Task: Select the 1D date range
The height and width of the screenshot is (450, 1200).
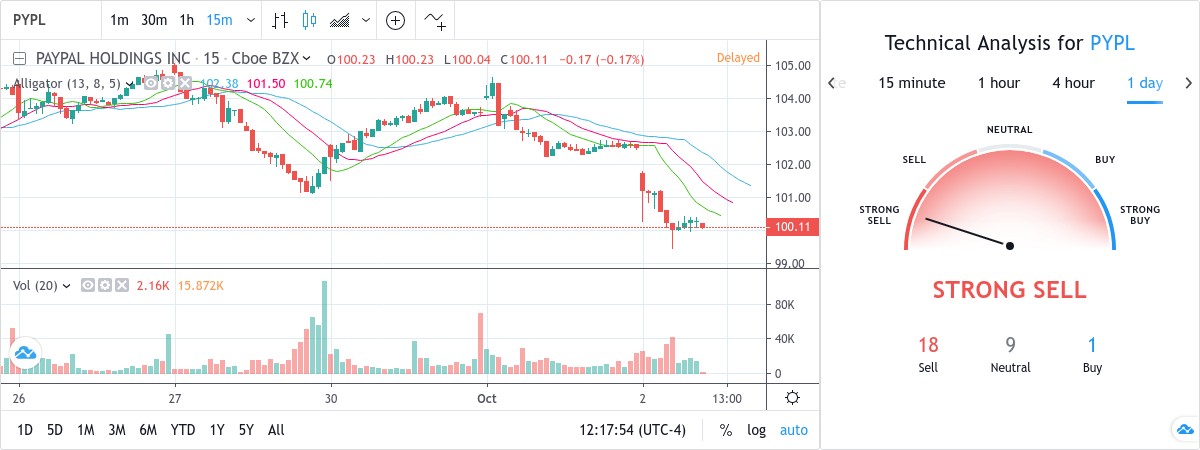Action: 26,430
